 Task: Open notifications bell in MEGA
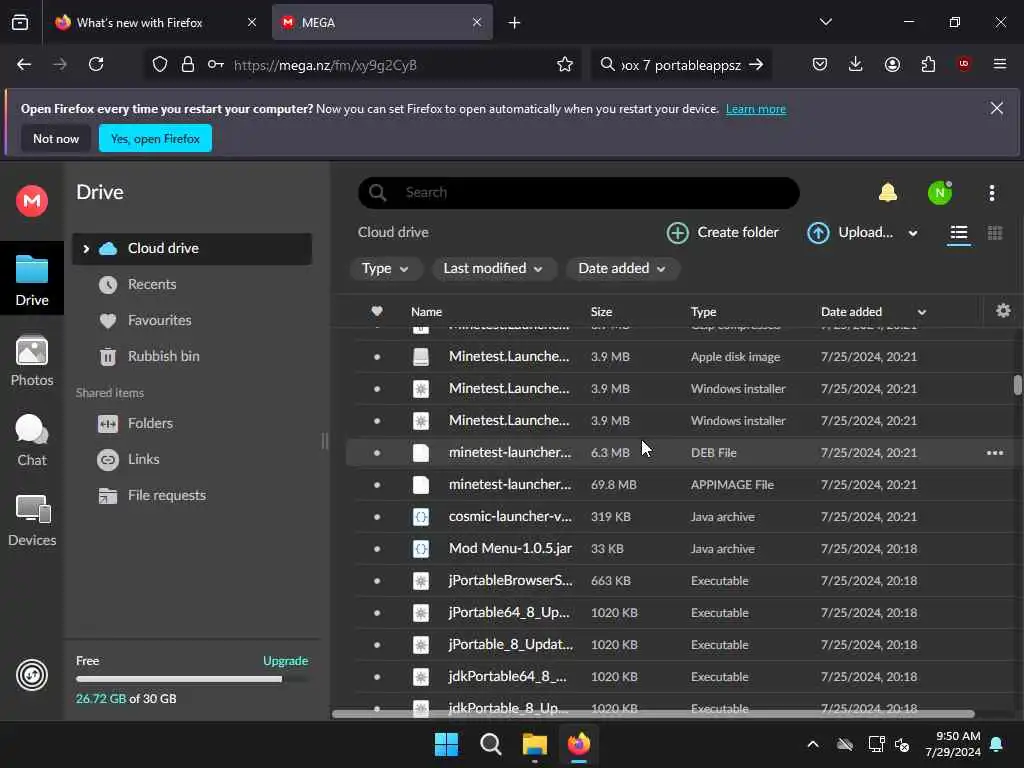[x=888, y=193]
